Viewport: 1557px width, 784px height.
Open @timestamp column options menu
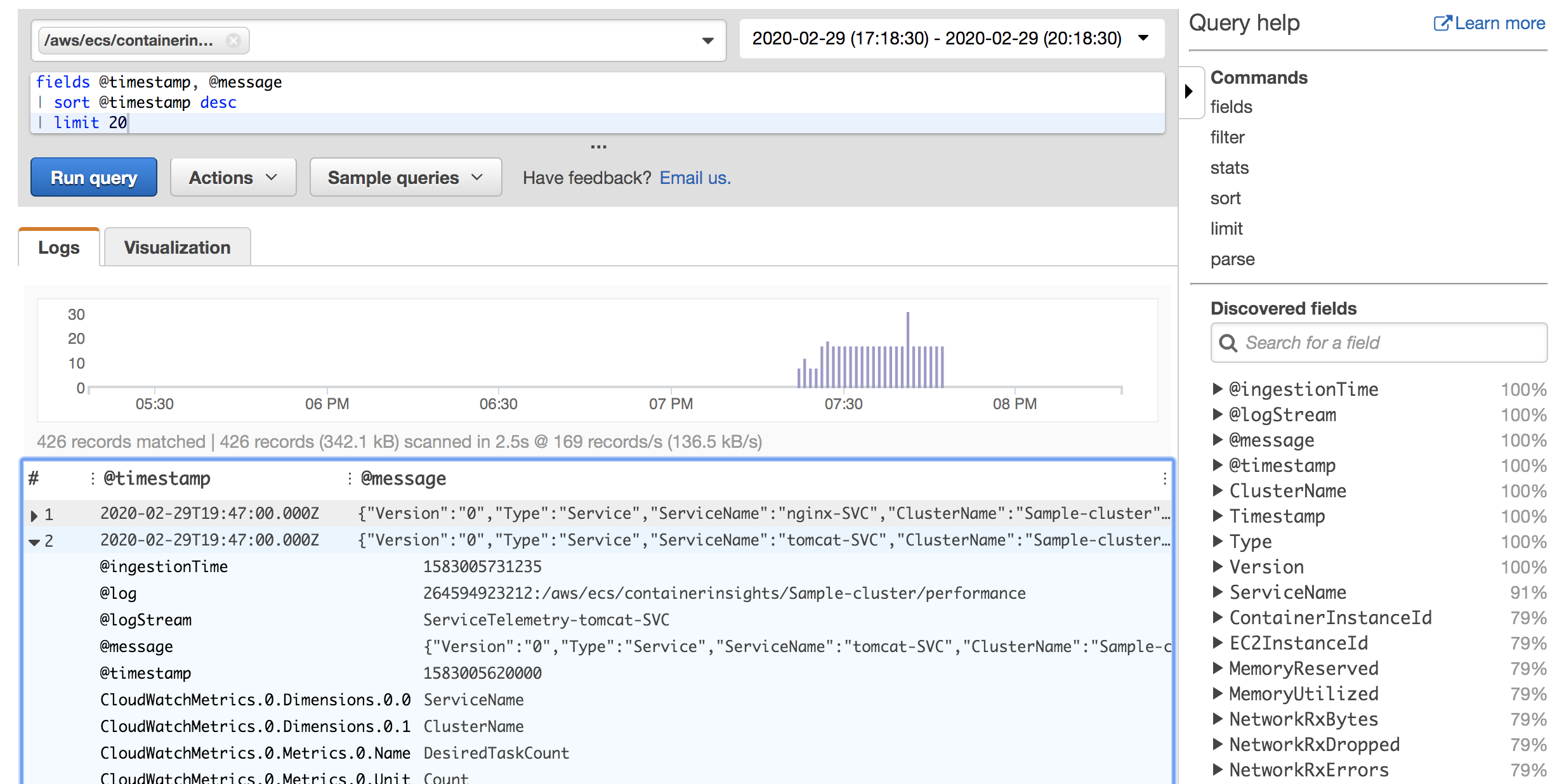pos(93,479)
